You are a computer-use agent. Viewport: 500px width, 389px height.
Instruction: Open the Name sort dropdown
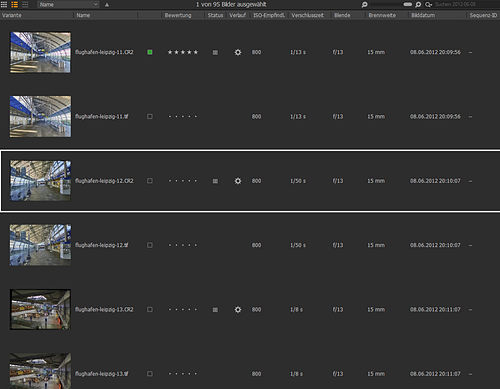tap(68, 4)
